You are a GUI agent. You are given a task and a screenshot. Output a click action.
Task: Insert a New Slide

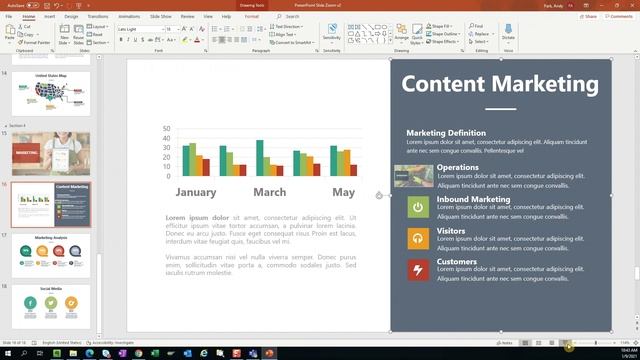(x=64, y=34)
